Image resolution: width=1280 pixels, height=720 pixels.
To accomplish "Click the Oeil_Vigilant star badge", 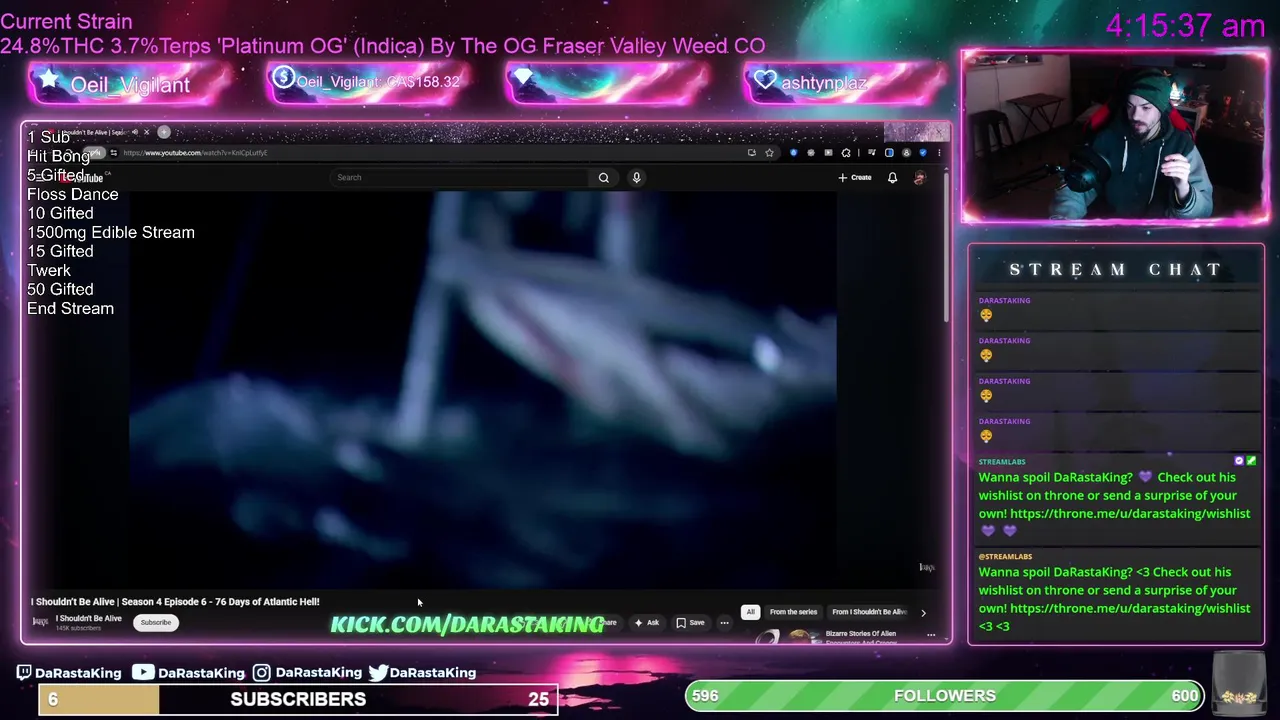I will tap(130, 84).
